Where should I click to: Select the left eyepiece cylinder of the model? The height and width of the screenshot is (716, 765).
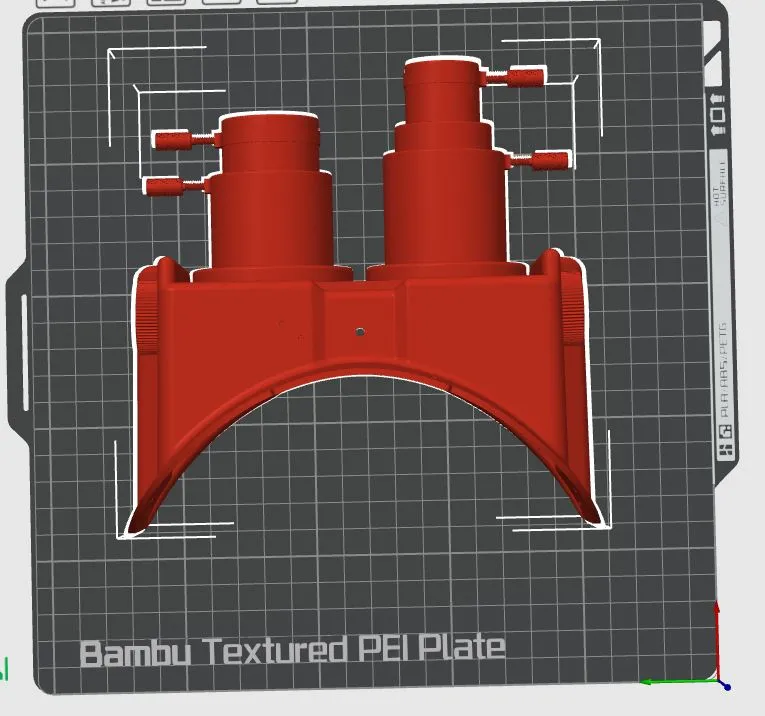point(271,195)
